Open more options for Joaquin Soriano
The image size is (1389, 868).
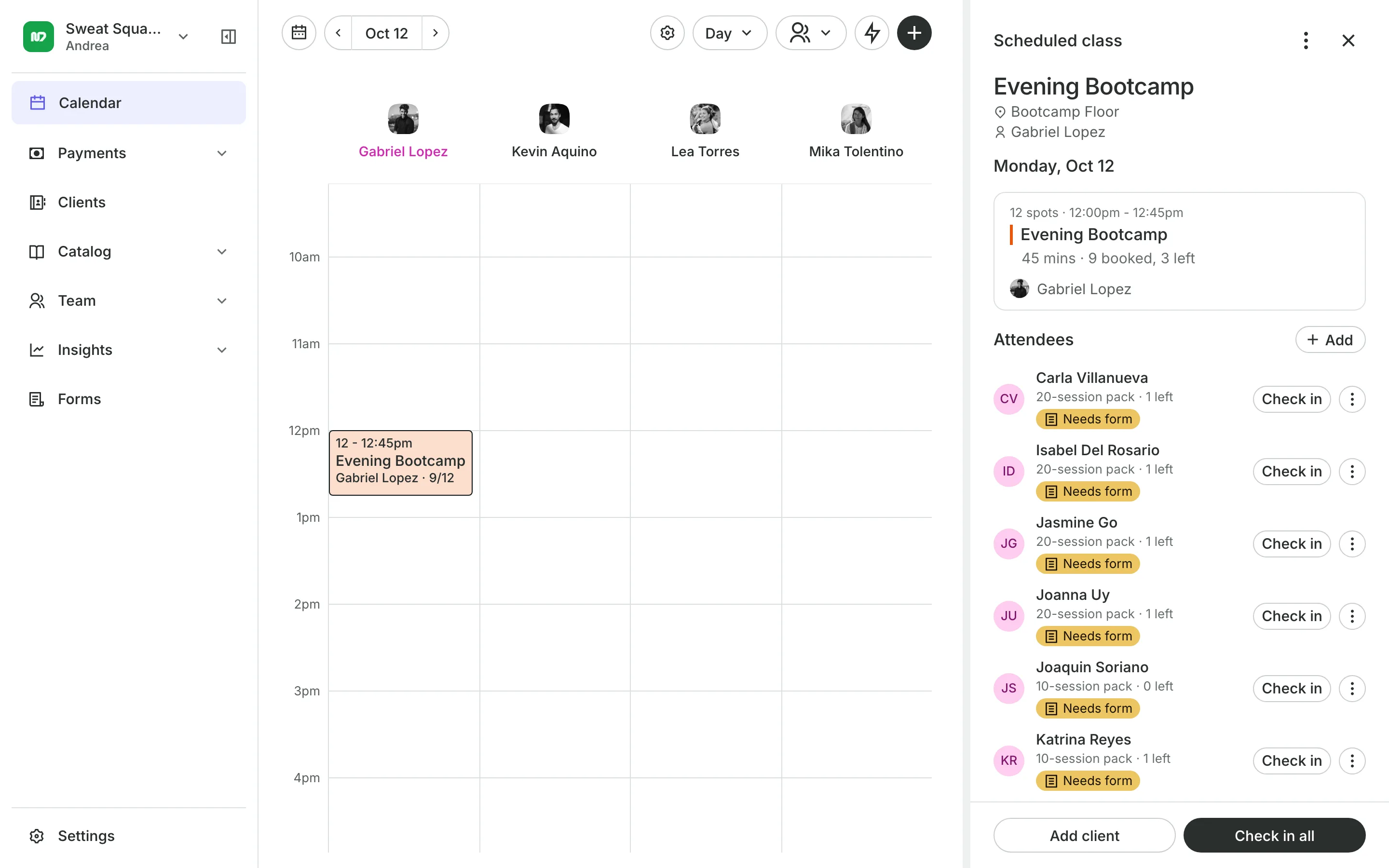pos(1352,688)
